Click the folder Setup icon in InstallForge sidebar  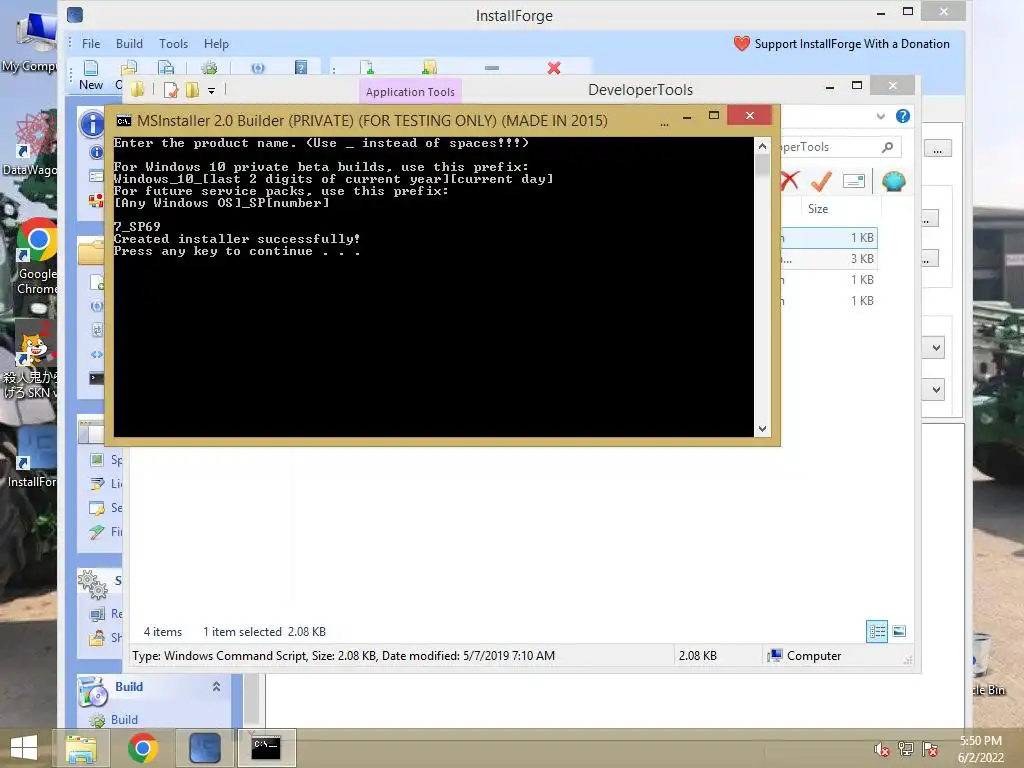point(91,251)
